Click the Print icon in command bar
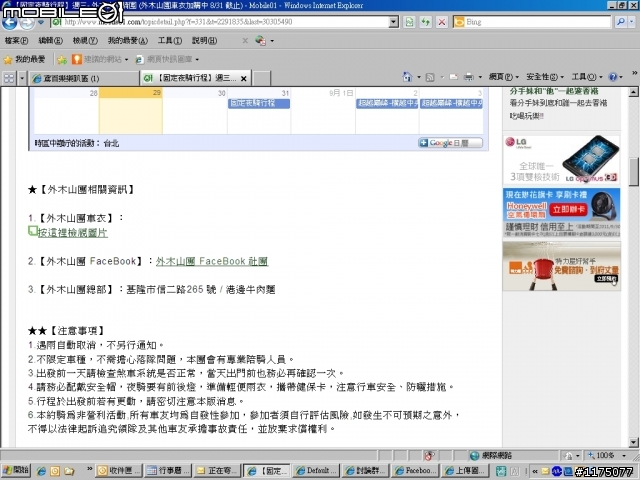Viewport: 640px width, 480px height. (x=470, y=77)
